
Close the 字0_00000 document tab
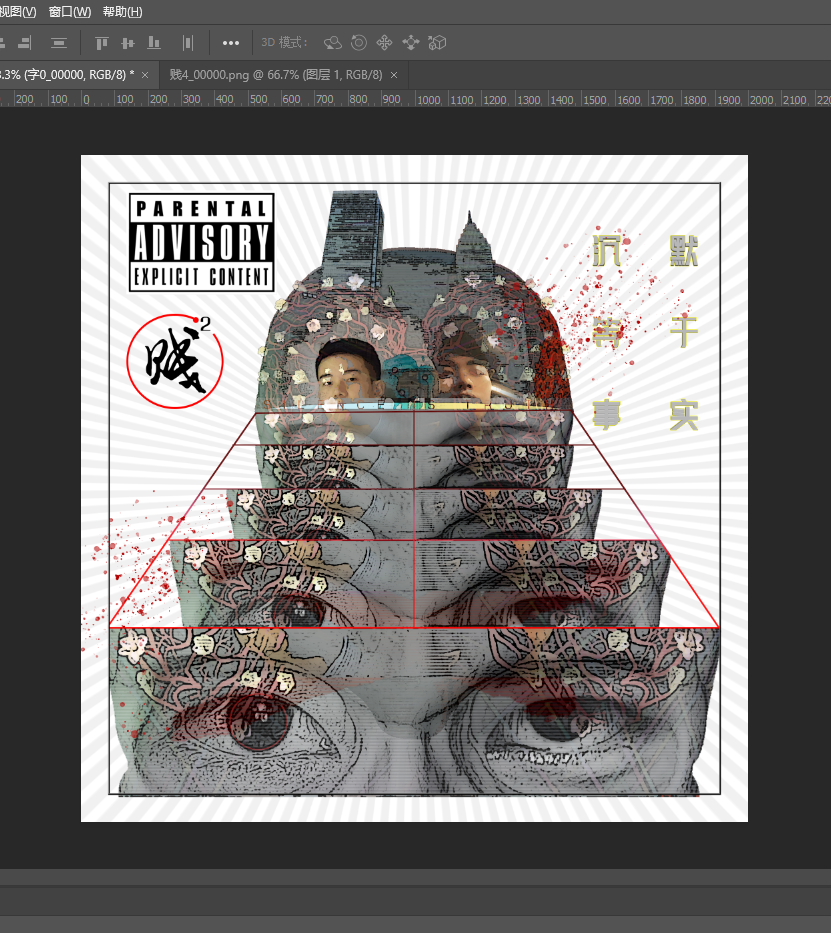[145, 76]
